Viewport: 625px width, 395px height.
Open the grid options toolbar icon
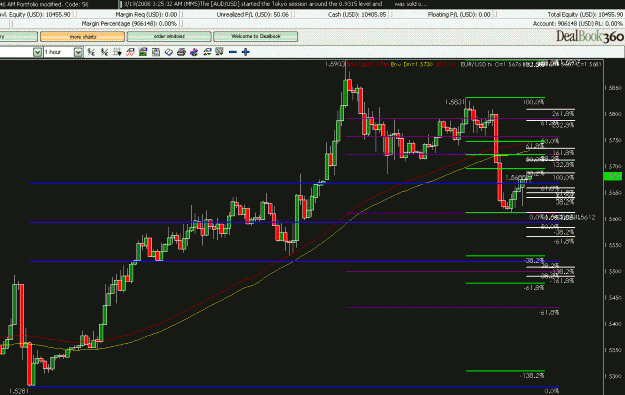click(x=117, y=52)
